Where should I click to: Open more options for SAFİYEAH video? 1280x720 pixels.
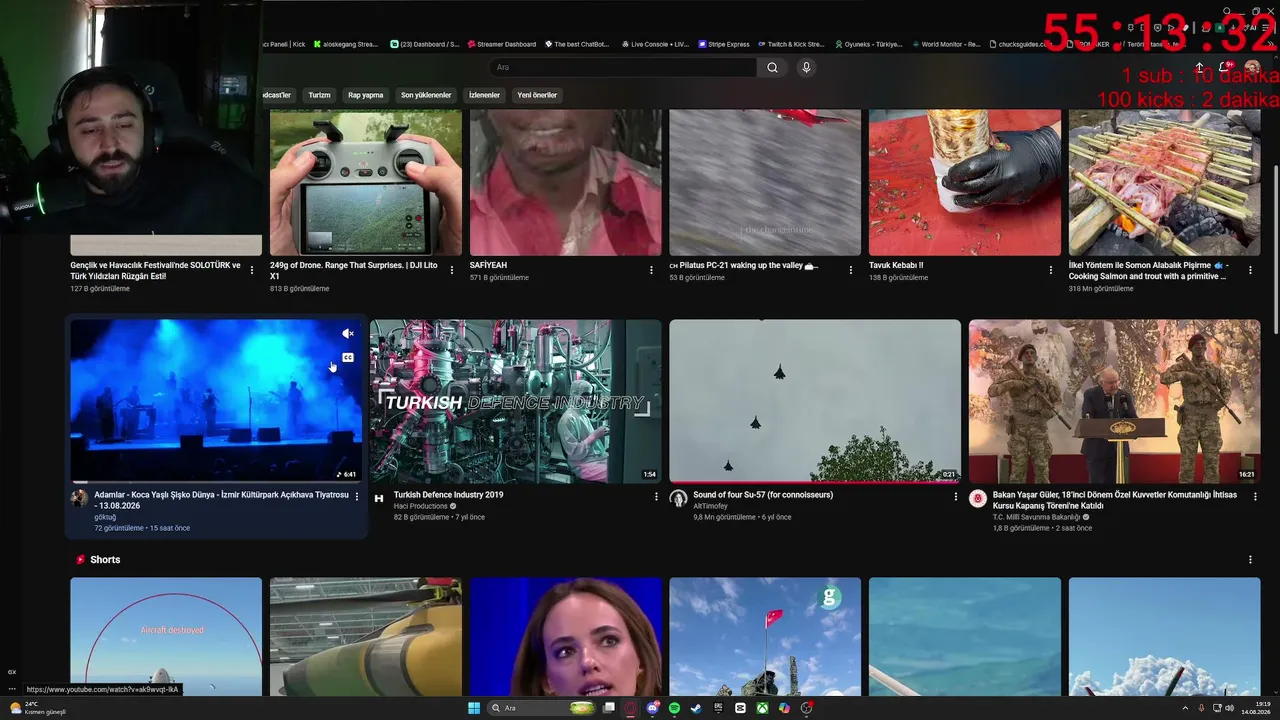[x=651, y=270]
